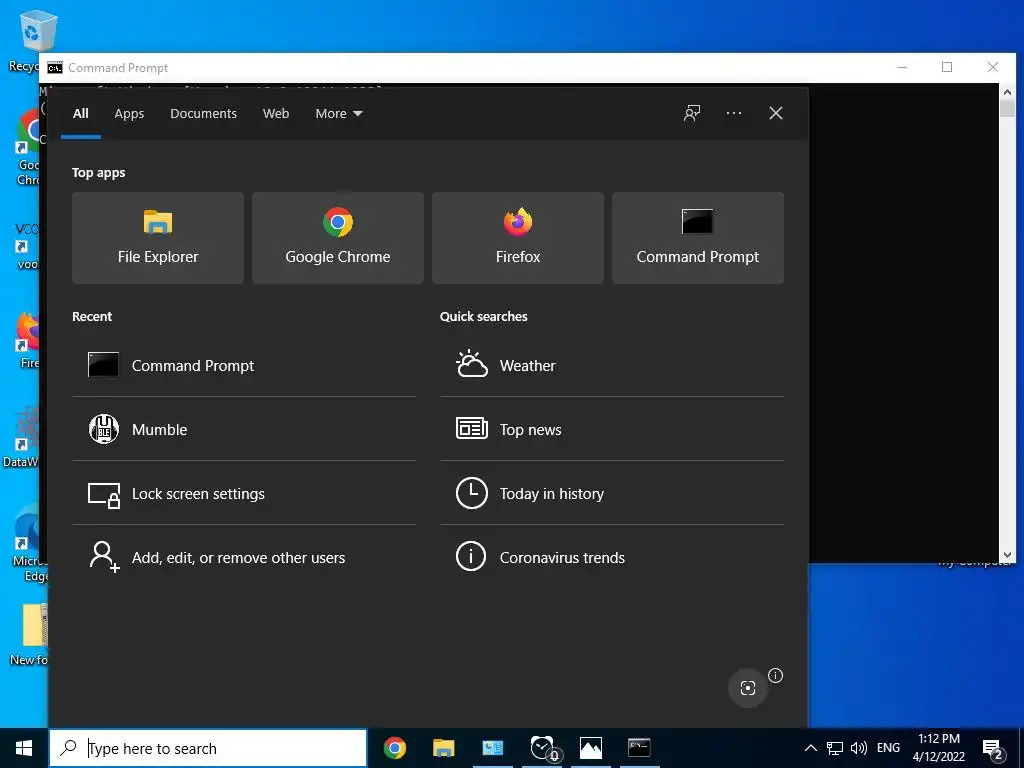The height and width of the screenshot is (768, 1024).
Task: Minimize the Command Prompt window
Action: pyautogui.click(x=902, y=67)
